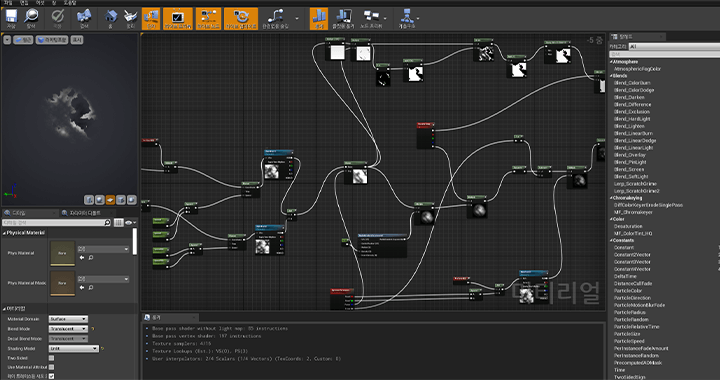Toggle Use Material Attributes checkbox
The width and height of the screenshot is (720, 380).
point(51,367)
